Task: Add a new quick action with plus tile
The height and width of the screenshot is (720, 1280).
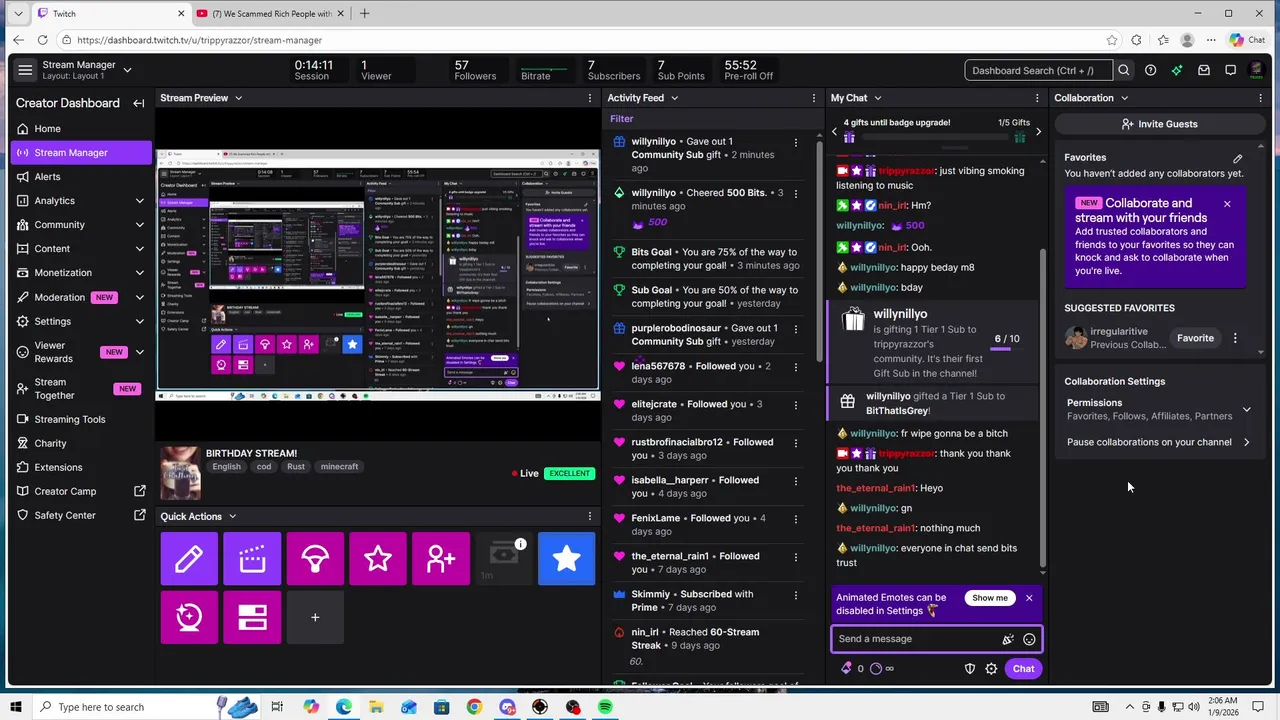Action: click(315, 617)
